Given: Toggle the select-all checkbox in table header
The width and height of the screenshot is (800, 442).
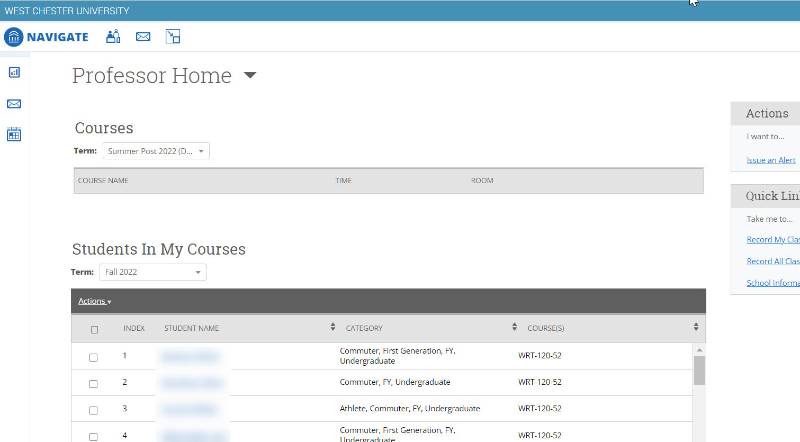Looking at the screenshot, I should click(x=94, y=329).
